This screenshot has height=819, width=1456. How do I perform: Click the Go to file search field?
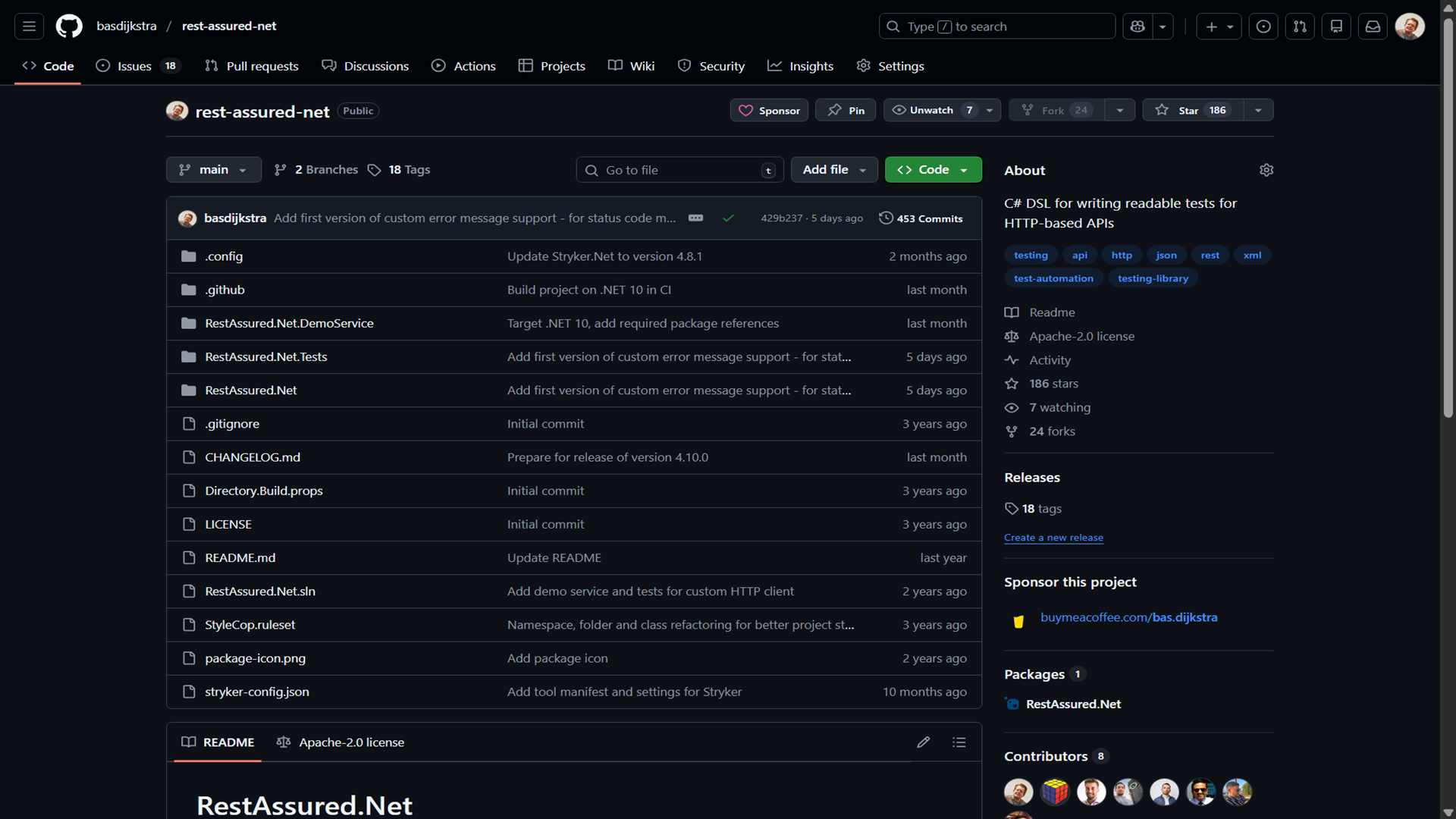679,169
